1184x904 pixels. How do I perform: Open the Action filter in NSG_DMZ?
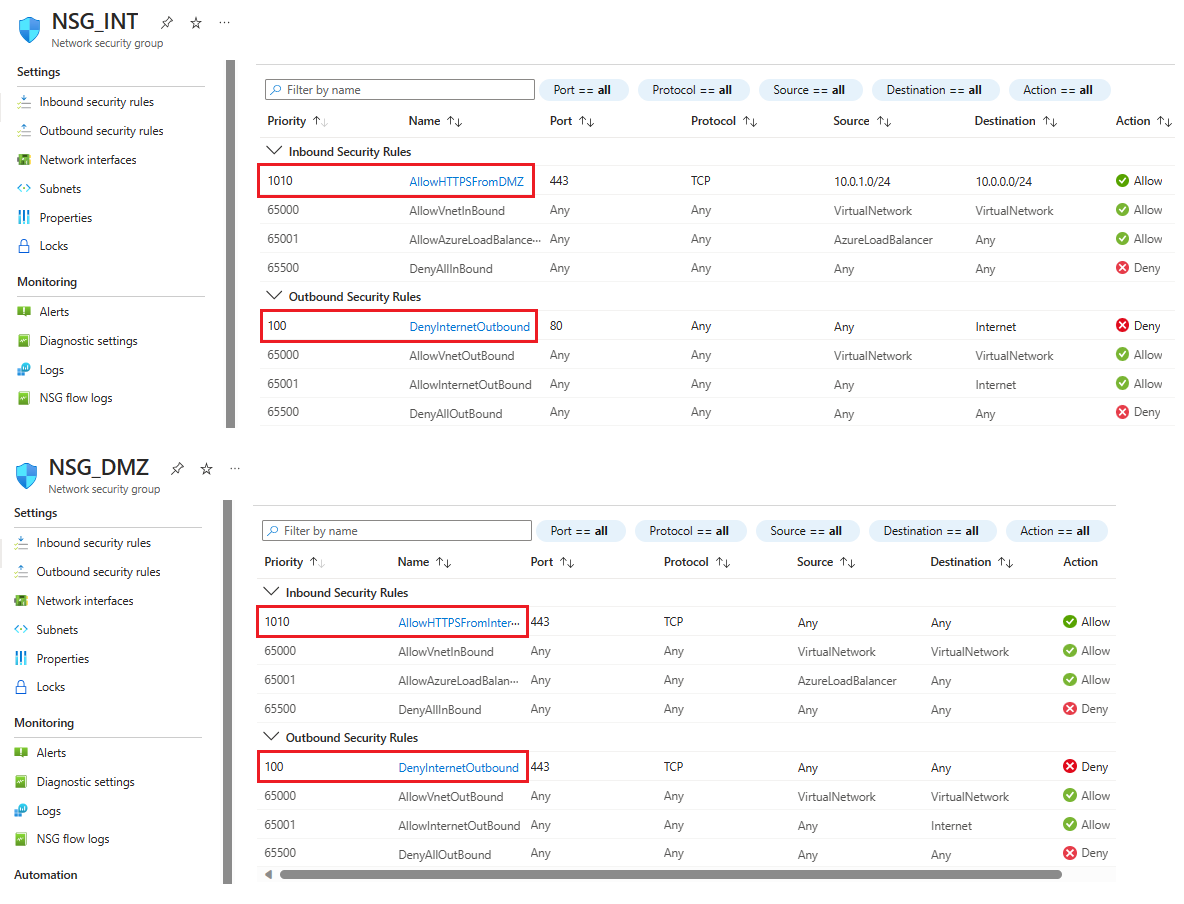1056,531
